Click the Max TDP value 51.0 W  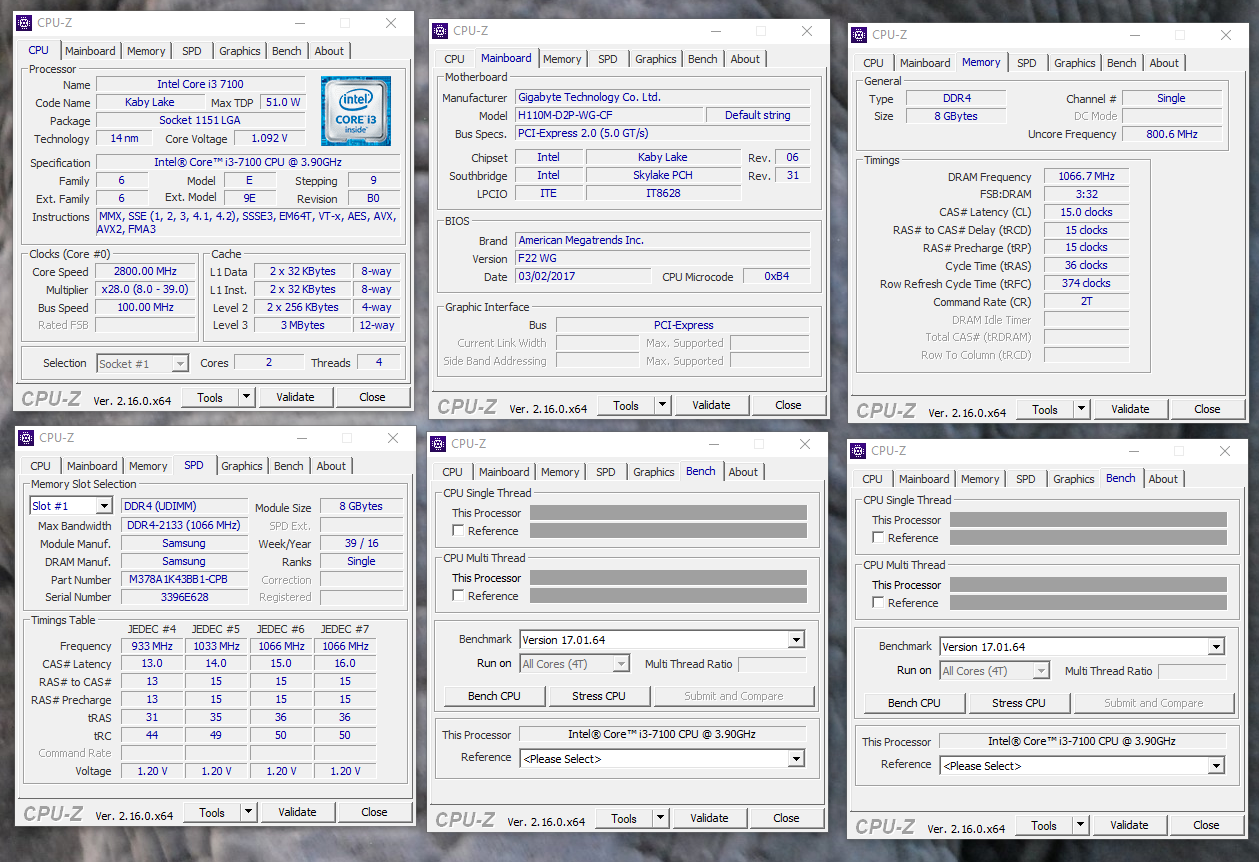(282, 102)
